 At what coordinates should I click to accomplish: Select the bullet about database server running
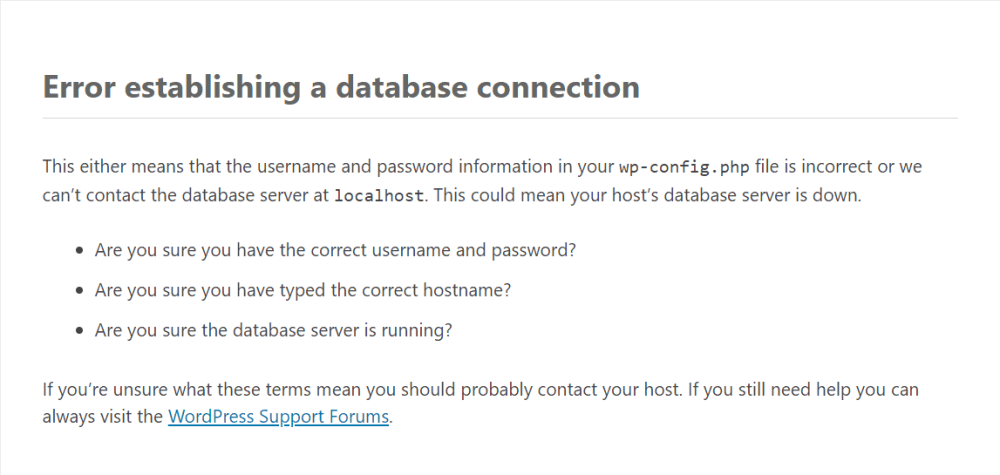click(x=274, y=330)
